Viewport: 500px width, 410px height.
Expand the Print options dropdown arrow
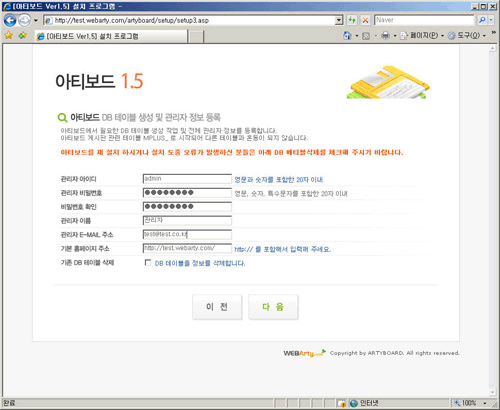click(395, 36)
